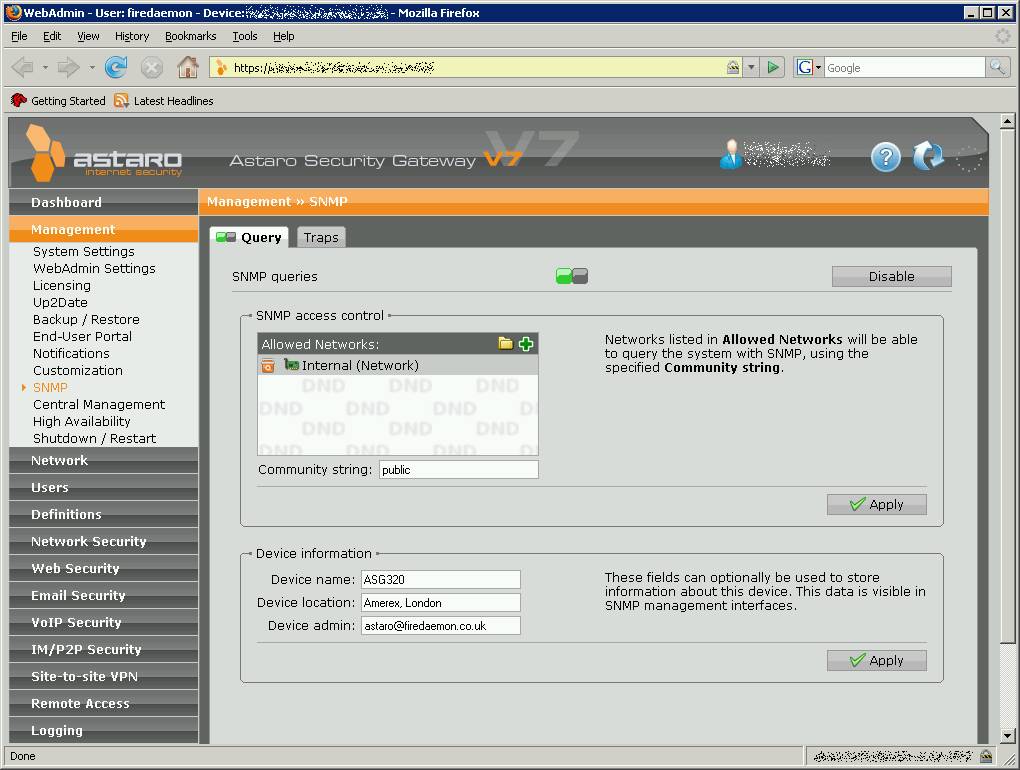1020x770 pixels.
Task: Open WebAdmin Settings page
Action: pyautogui.click(x=94, y=269)
